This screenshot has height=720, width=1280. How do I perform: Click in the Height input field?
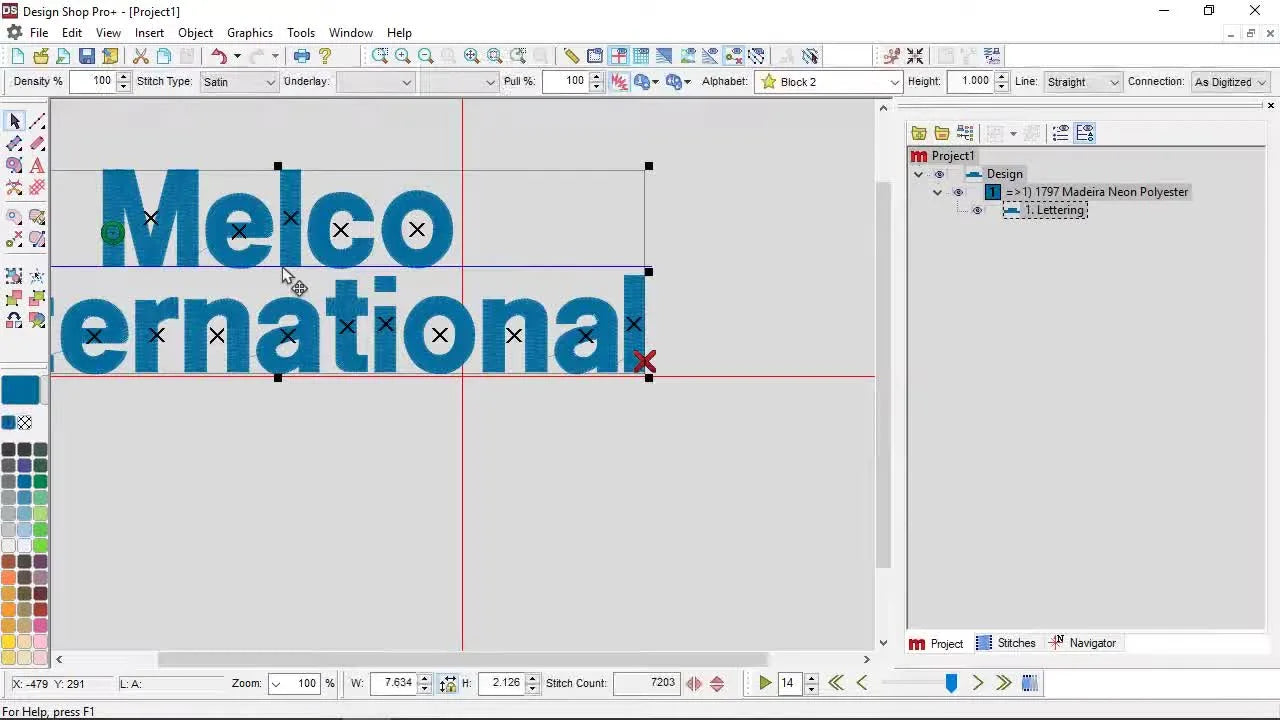(x=972, y=81)
